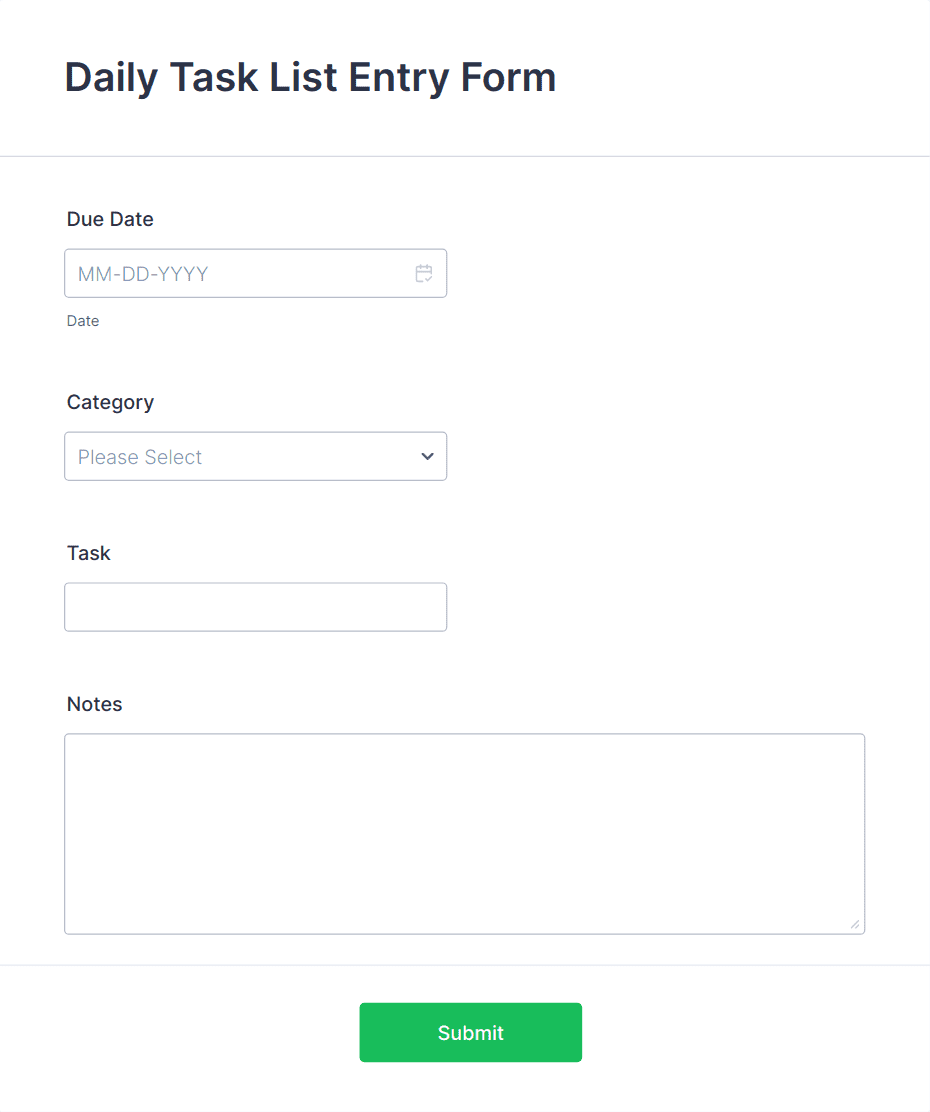Click inside the Due Date MM-DD-YYYY field
930x1112 pixels.
click(200, 273)
